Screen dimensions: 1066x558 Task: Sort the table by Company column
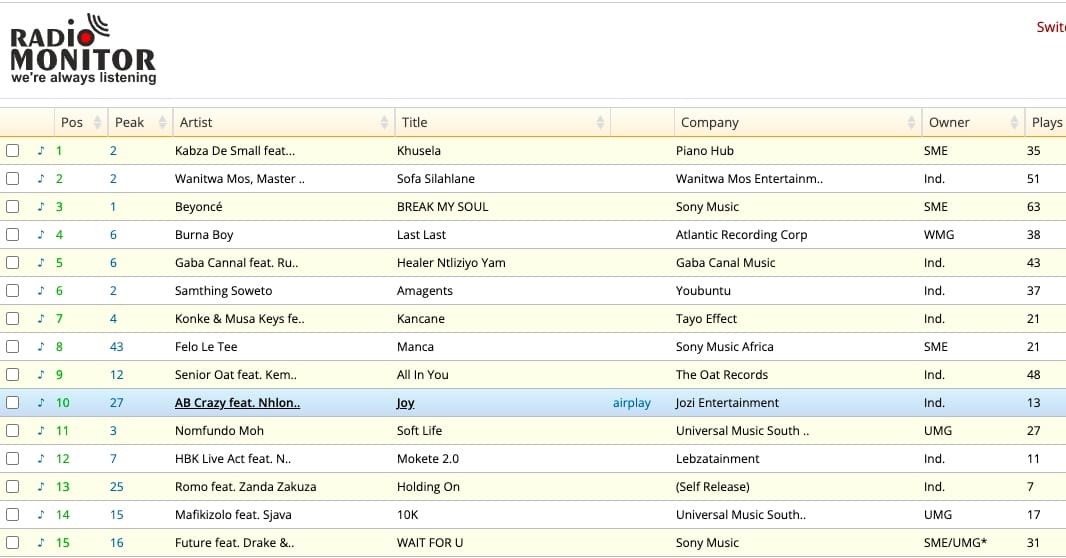[797, 122]
